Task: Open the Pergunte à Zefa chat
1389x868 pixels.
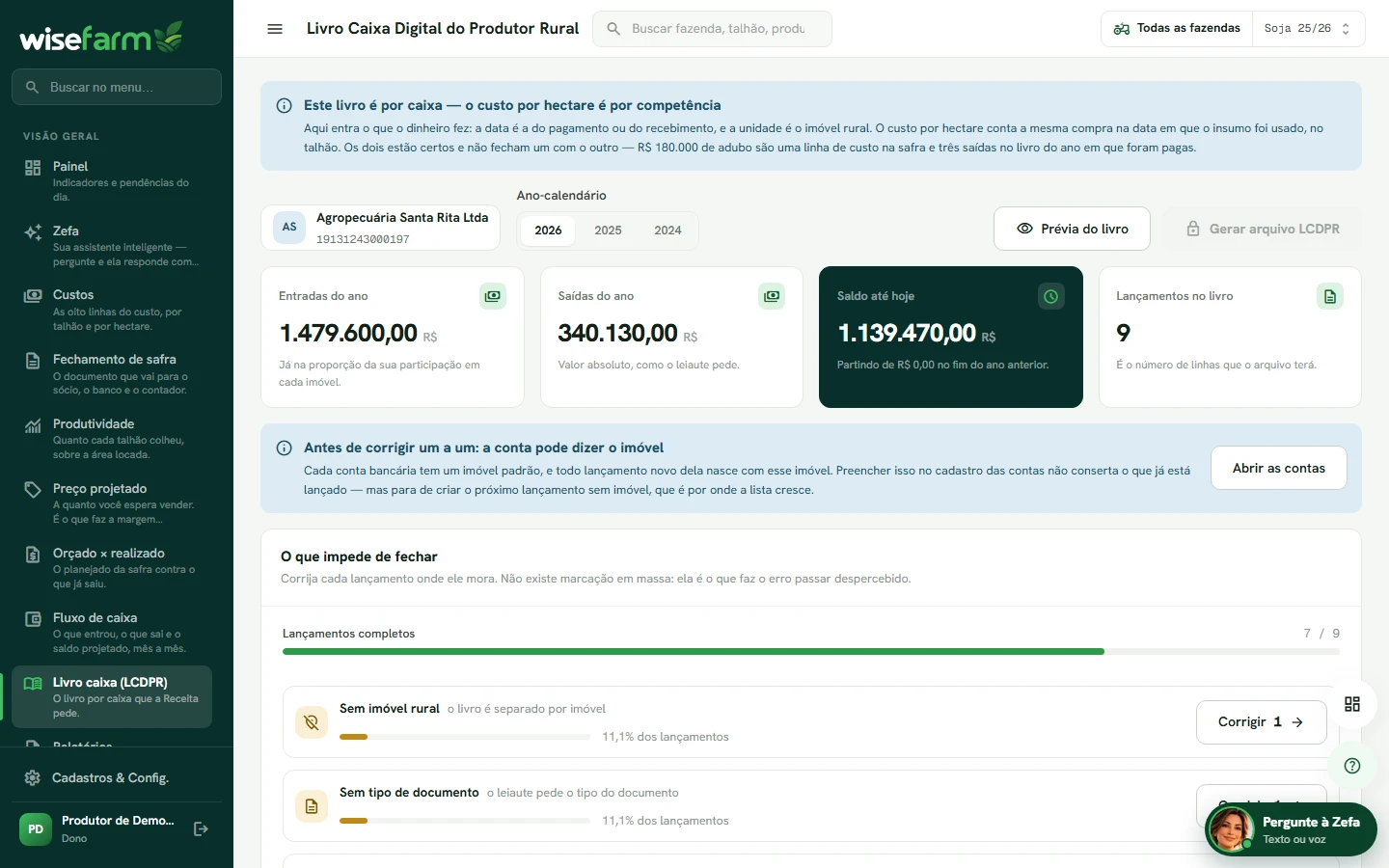Action: click(1291, 829)
